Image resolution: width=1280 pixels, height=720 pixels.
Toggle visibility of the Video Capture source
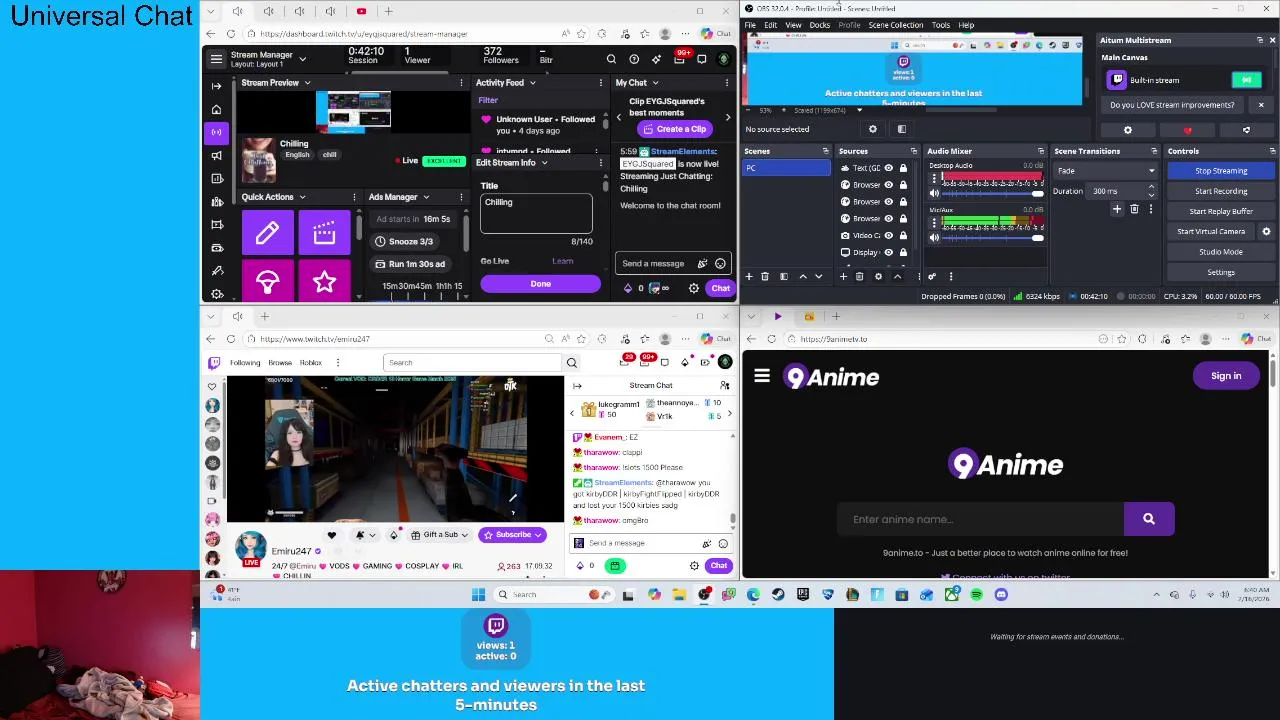[x=888, y=235]
